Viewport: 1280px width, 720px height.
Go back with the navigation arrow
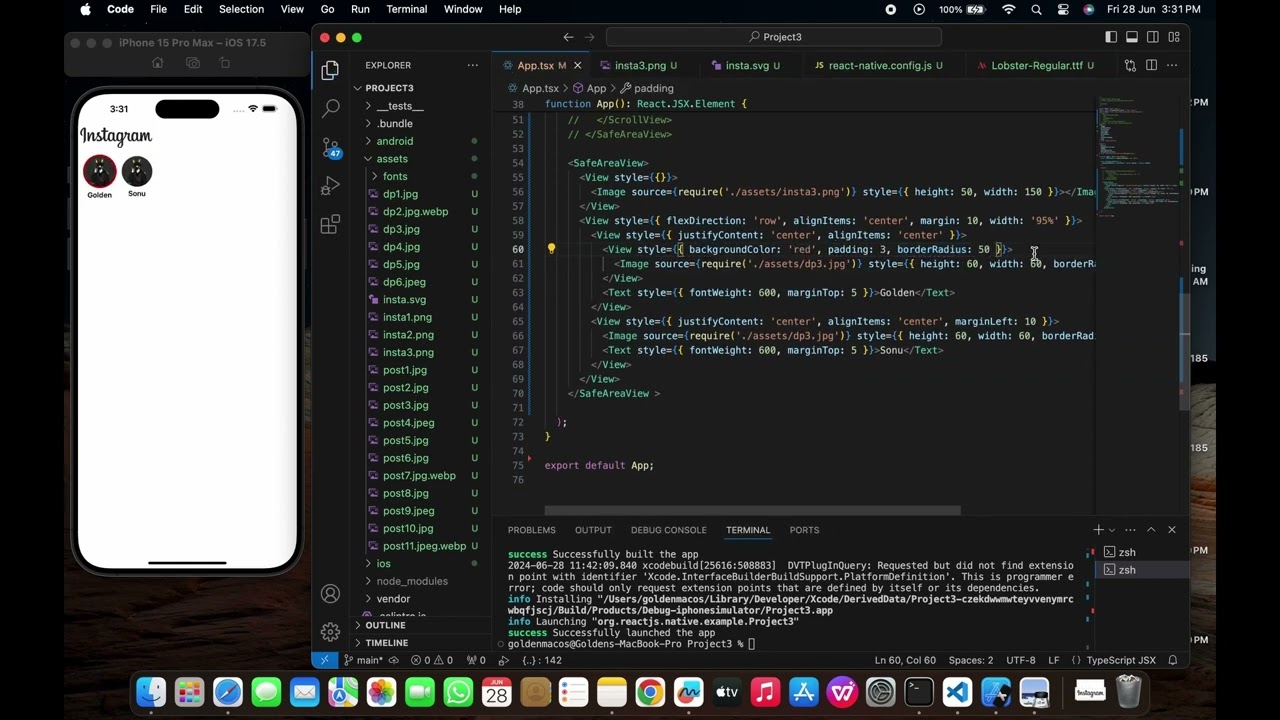click(x=568, y=37)
